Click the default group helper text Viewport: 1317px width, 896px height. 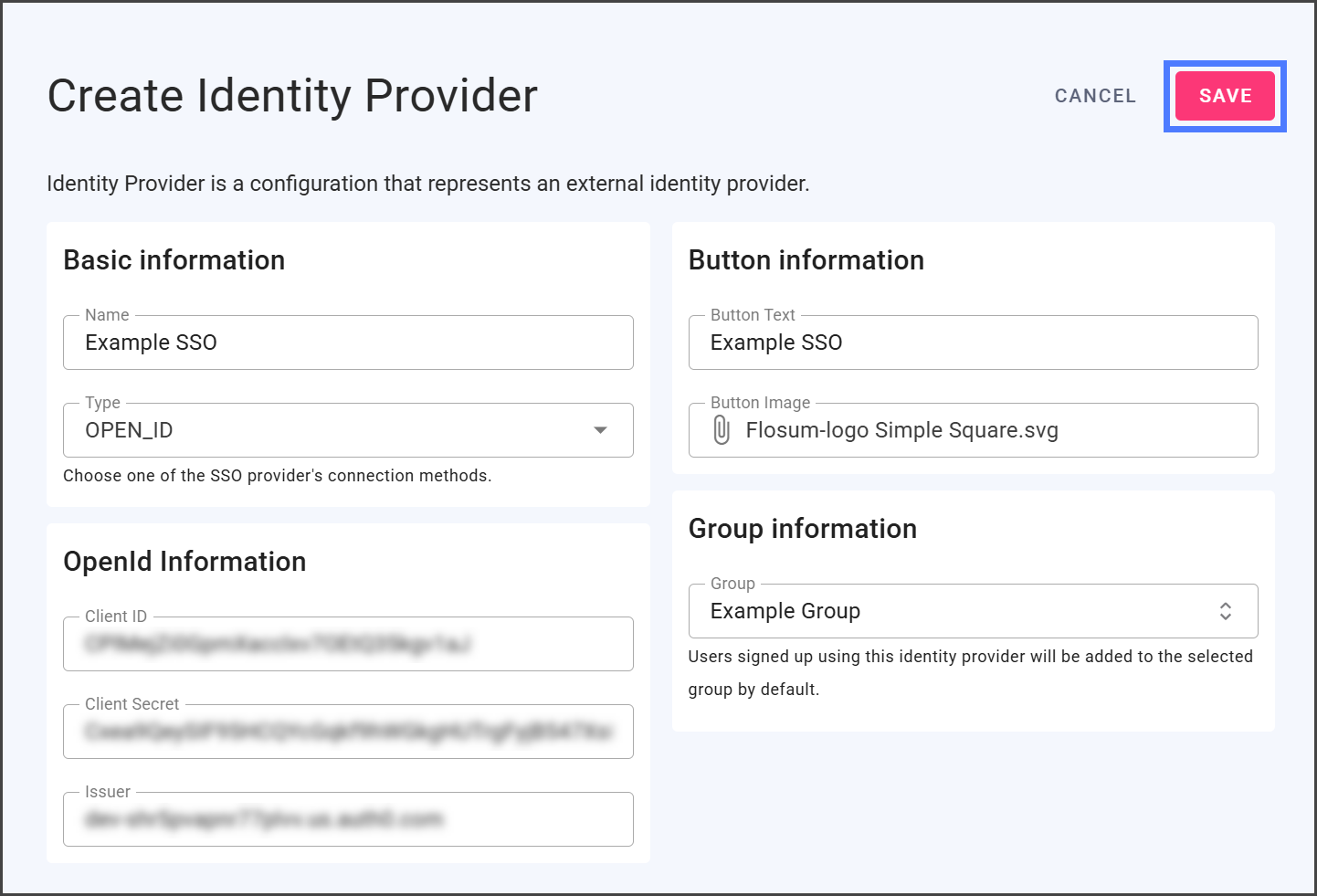coord(970,657)
